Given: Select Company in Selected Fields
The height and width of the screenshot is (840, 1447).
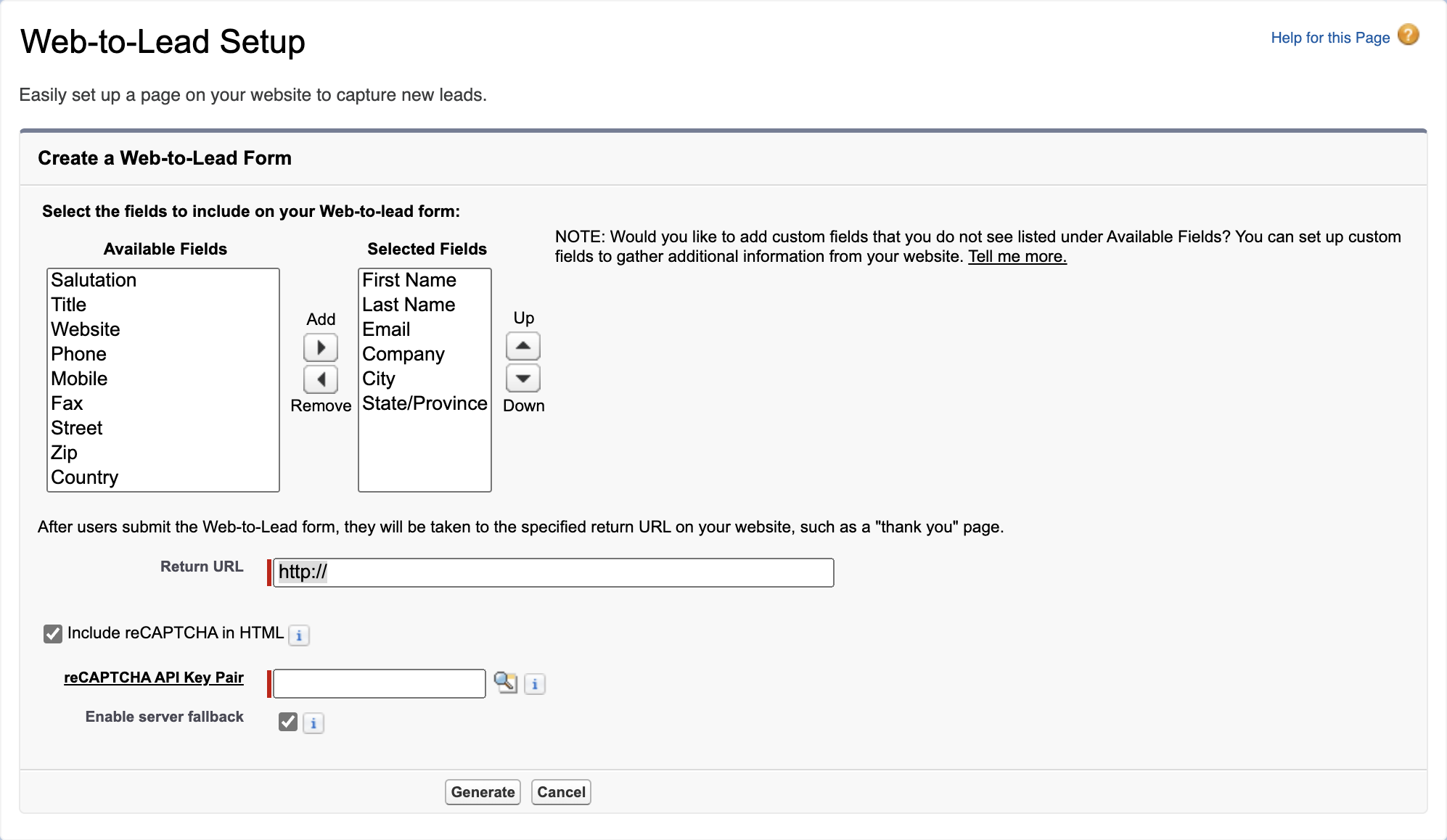Looking at the screenshot, I should tap(425, 354).
